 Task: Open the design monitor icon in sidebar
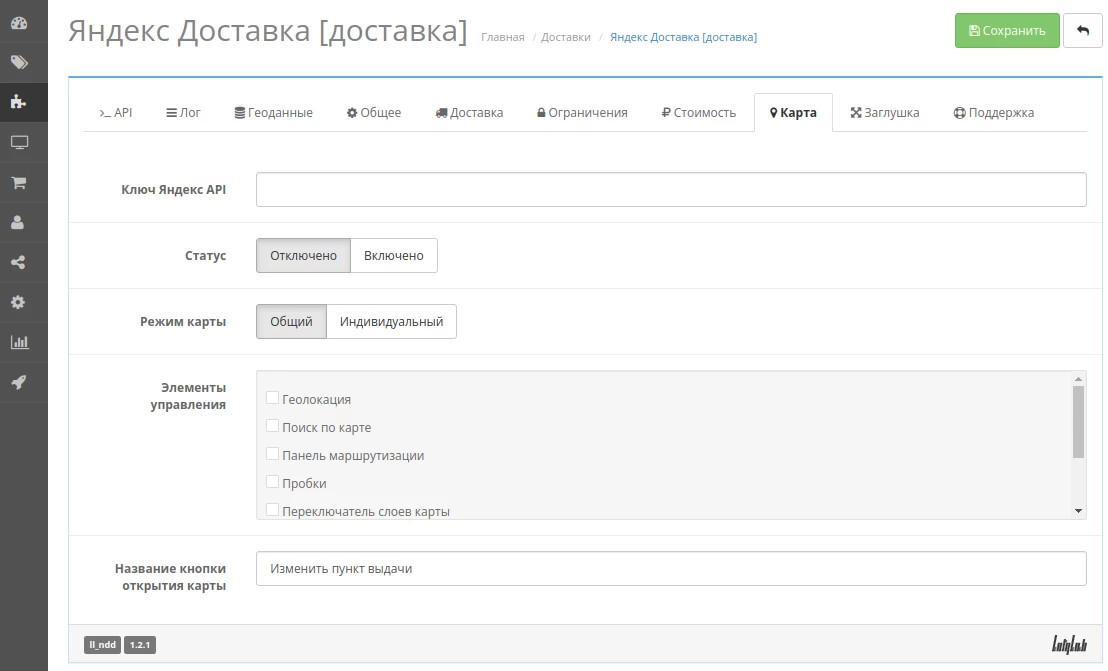[x=19, y=143]
